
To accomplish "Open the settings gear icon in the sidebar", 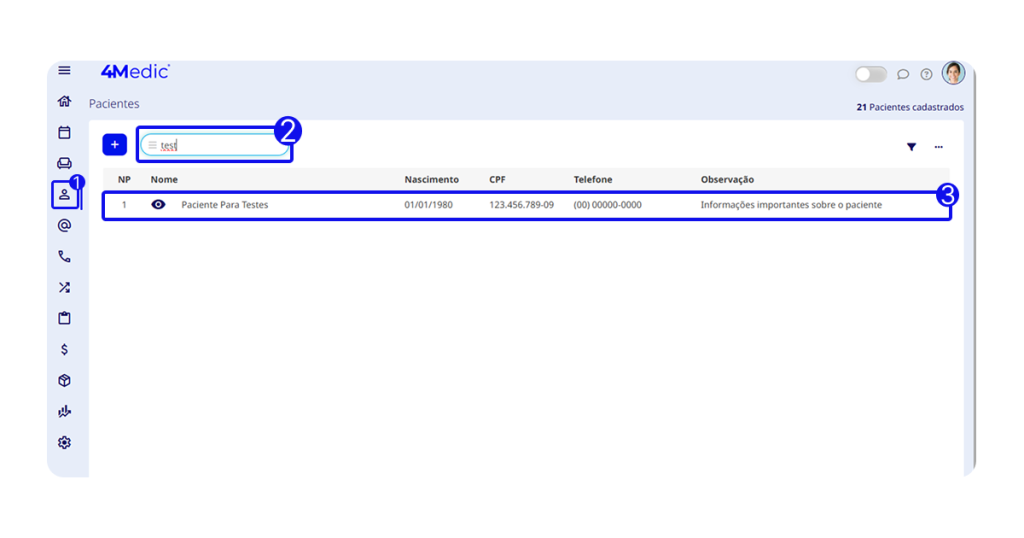I will [64, 442].
